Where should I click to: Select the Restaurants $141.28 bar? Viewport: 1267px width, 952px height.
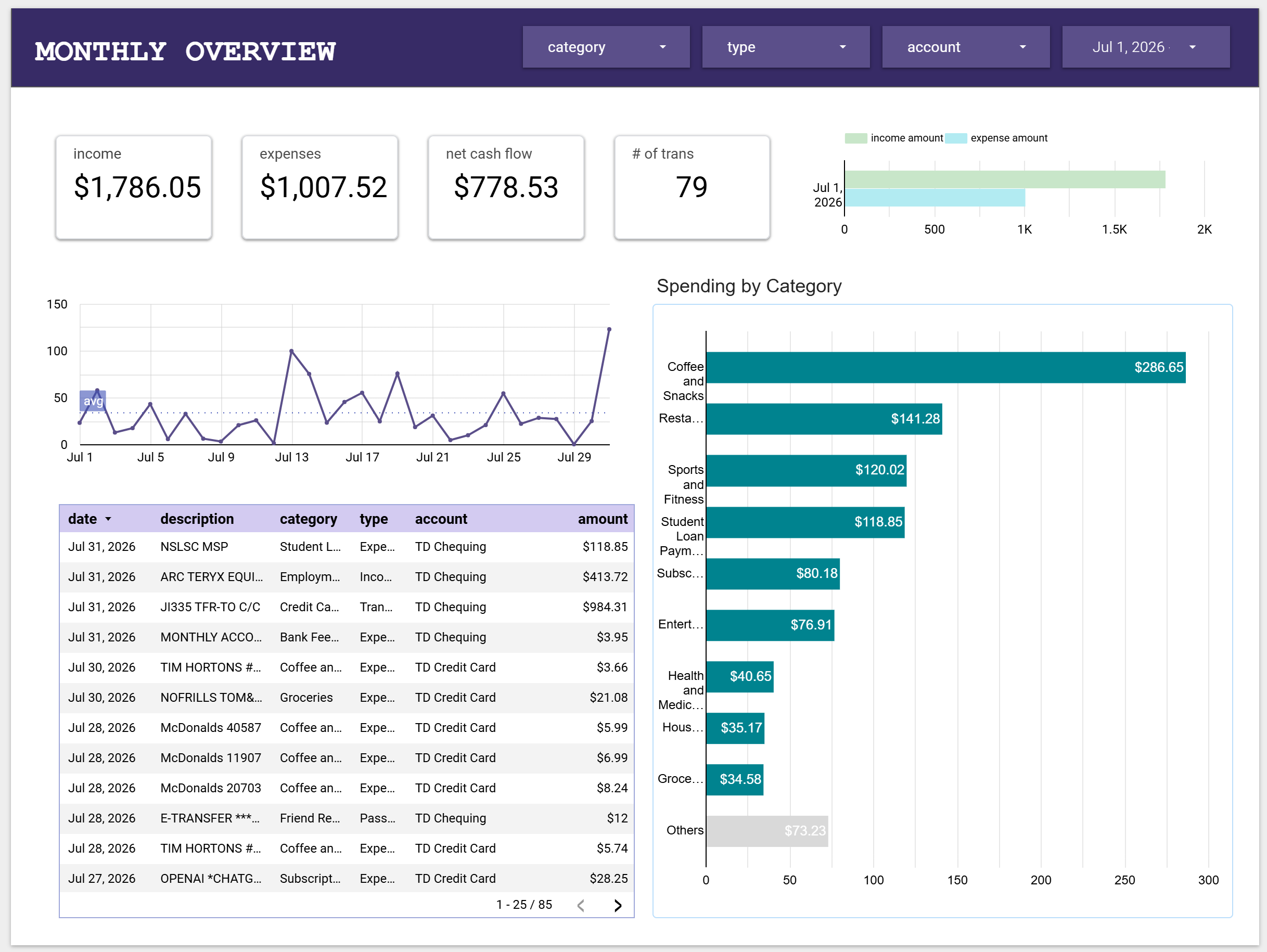coord(824,419)
